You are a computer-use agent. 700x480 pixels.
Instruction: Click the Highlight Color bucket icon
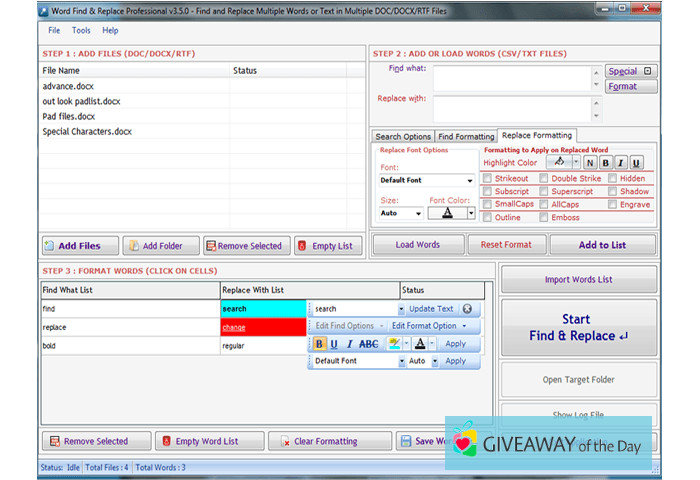559,162
